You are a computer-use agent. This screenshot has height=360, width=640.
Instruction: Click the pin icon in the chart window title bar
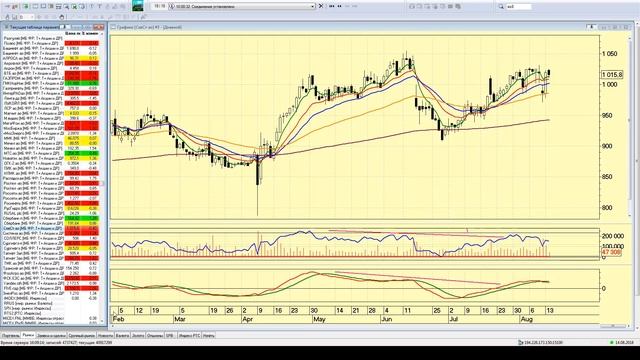591,27
